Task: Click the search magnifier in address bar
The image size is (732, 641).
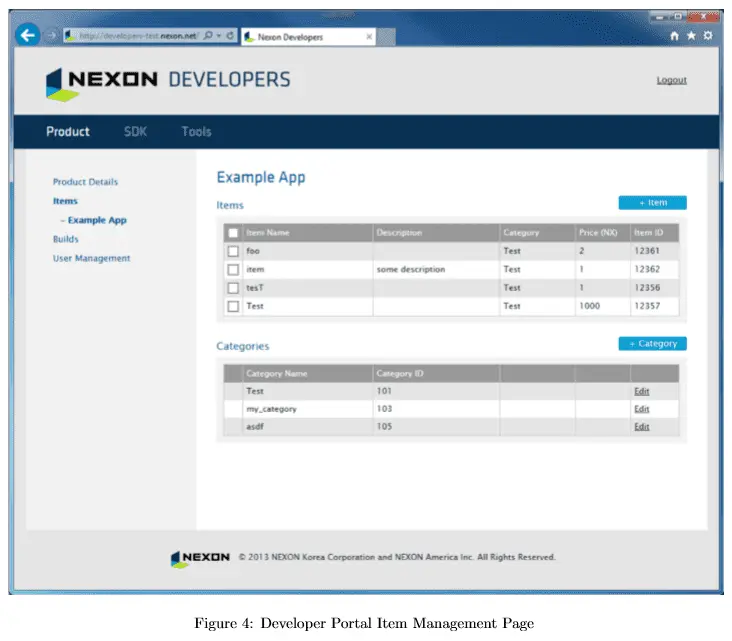Action: (208, 35)
